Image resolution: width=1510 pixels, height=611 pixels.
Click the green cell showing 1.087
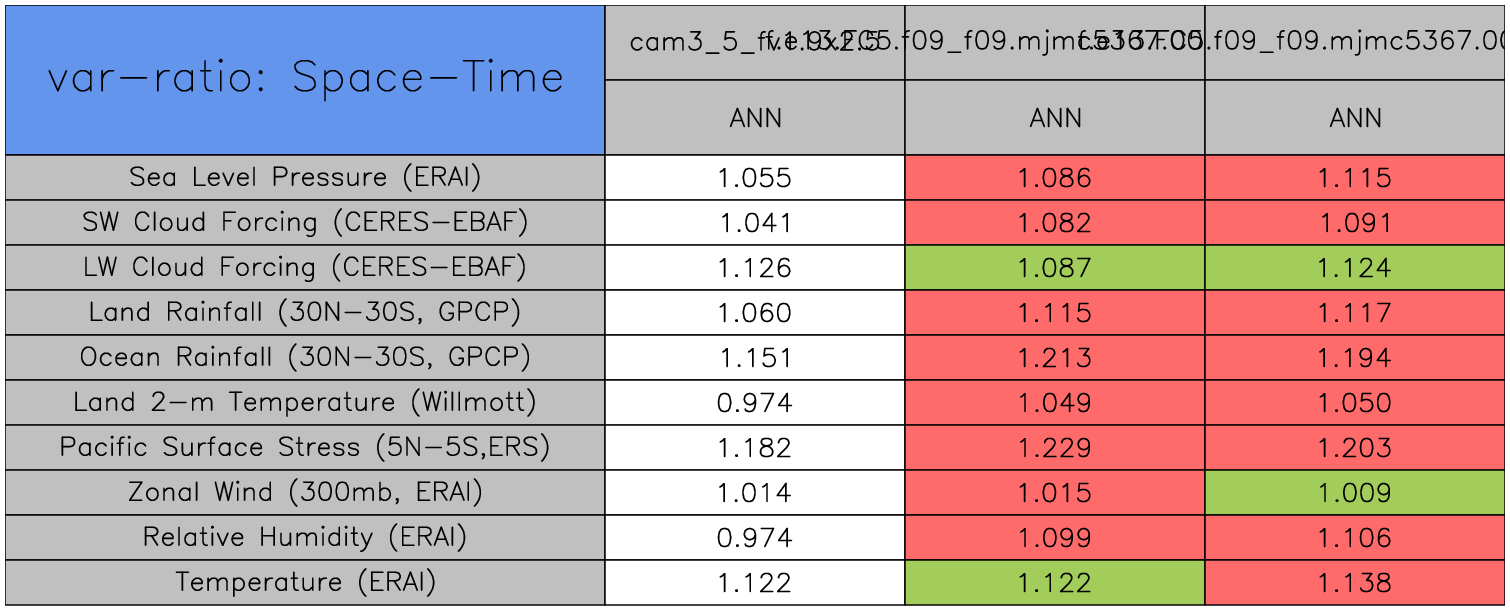(1055, 268)
